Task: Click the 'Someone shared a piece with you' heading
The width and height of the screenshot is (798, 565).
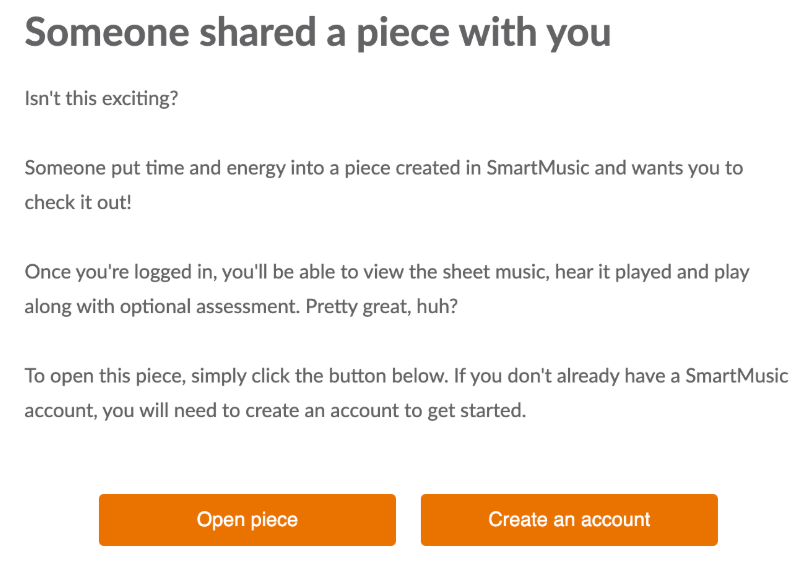Action: pos(318,33)
